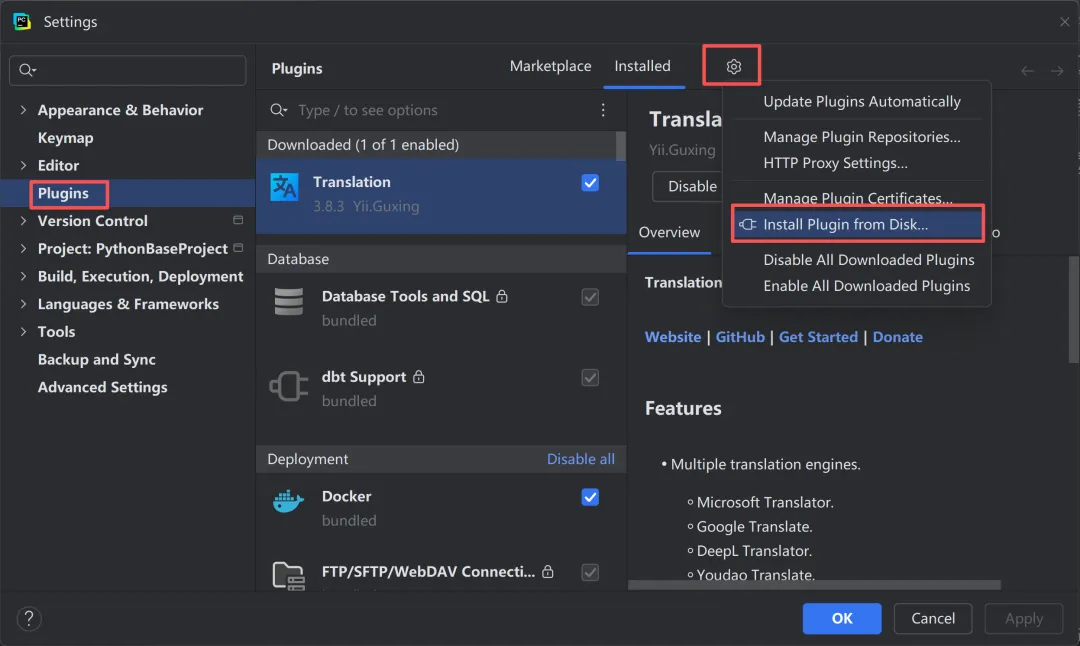Expand Build, Execution, Deployment node
Image resolution: width=1080 pixels, height=646 pixels.
point(23,276)
